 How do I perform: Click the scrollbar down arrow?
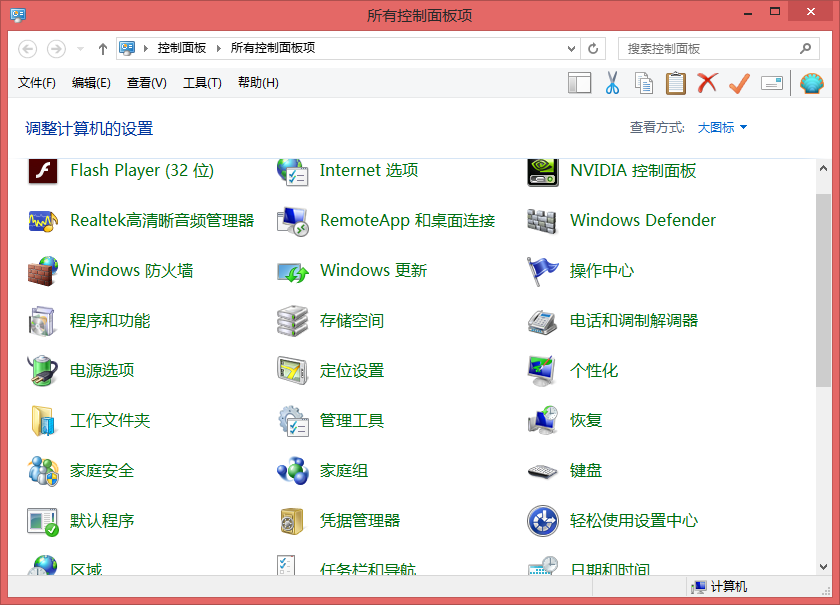pyautogui.click(x=823, y=567)
